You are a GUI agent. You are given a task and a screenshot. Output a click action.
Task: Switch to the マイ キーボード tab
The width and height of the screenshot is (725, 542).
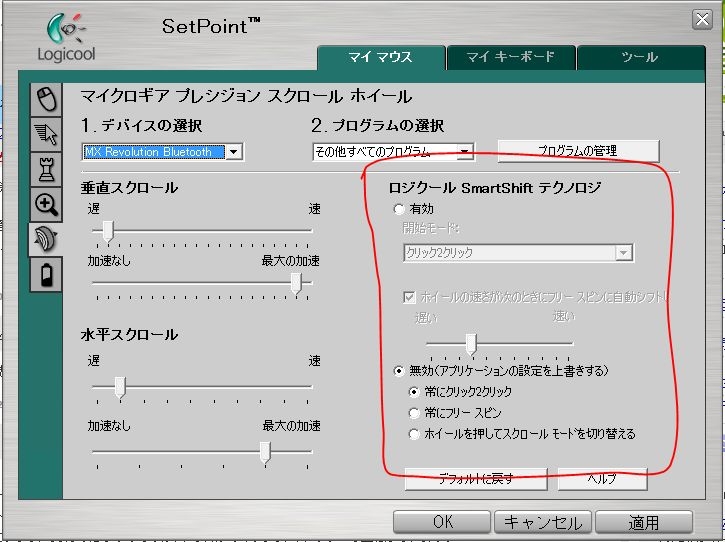click(510, 57)
